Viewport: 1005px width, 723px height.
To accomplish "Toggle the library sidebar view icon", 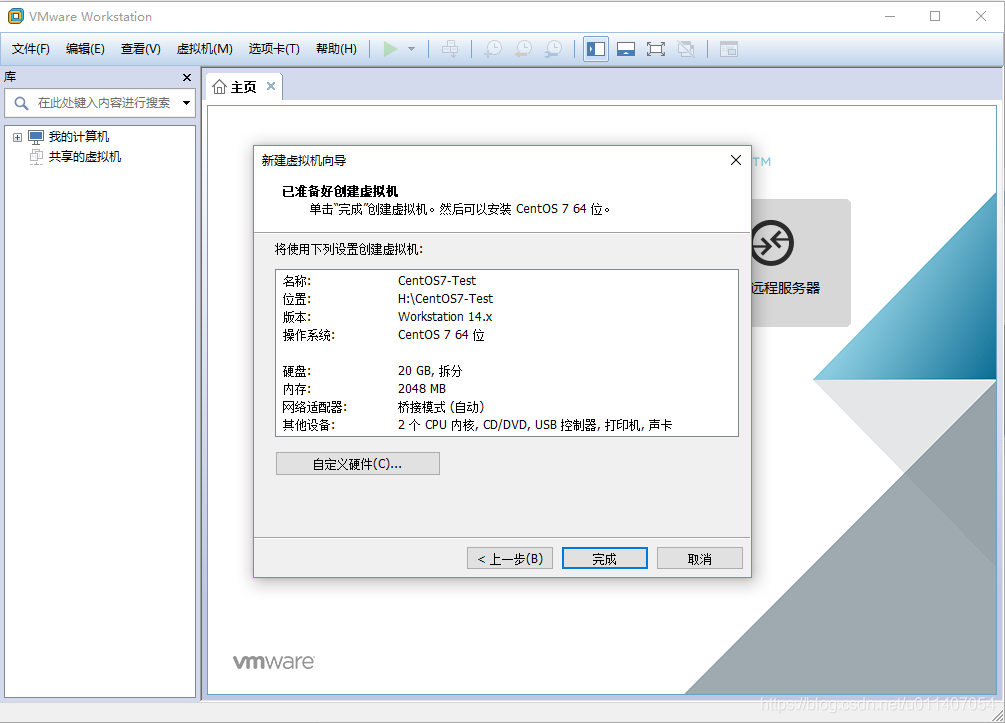I will (596, 49).
